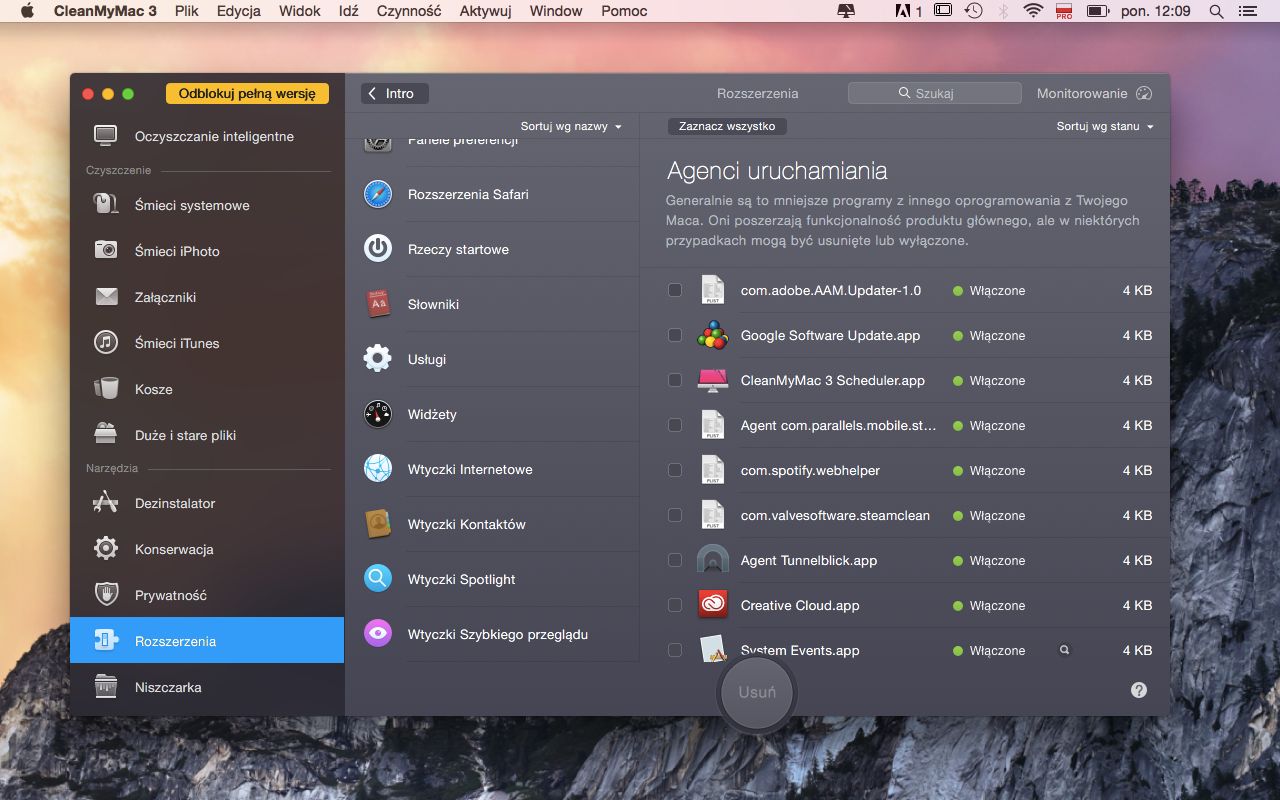This screenshot has width=1280, height=800.
Task: Open help question mark icon
Action: 1139,690
